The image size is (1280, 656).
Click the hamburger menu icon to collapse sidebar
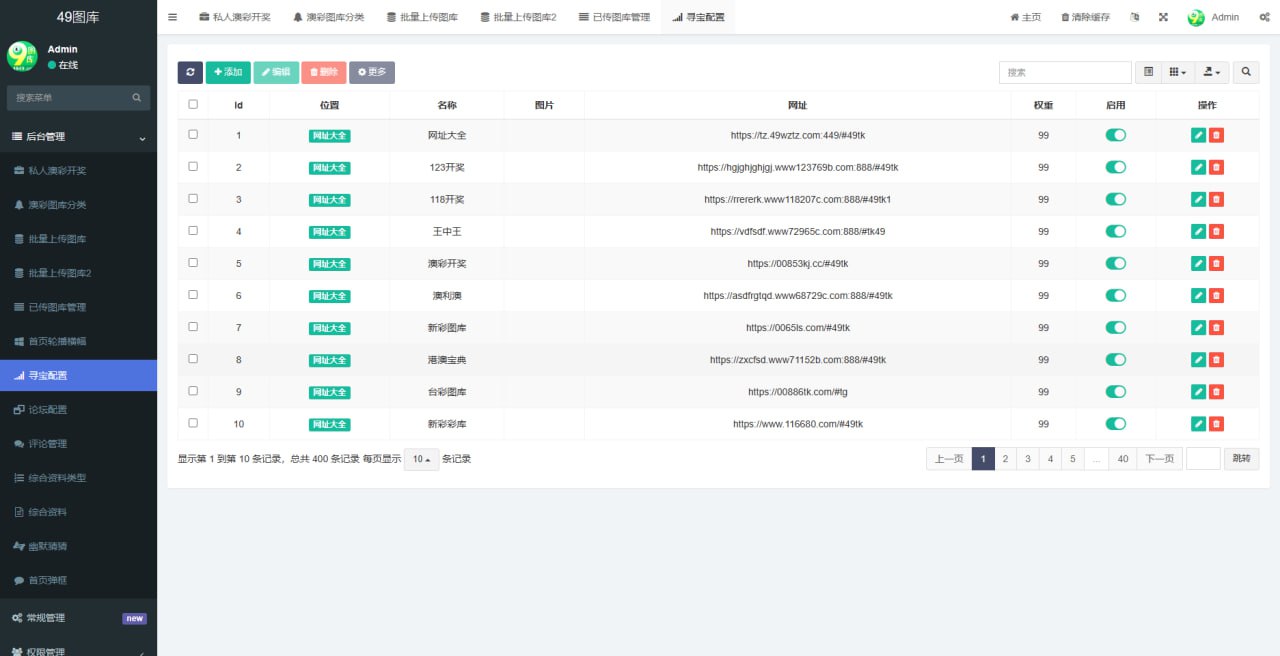tap(172, 16)
